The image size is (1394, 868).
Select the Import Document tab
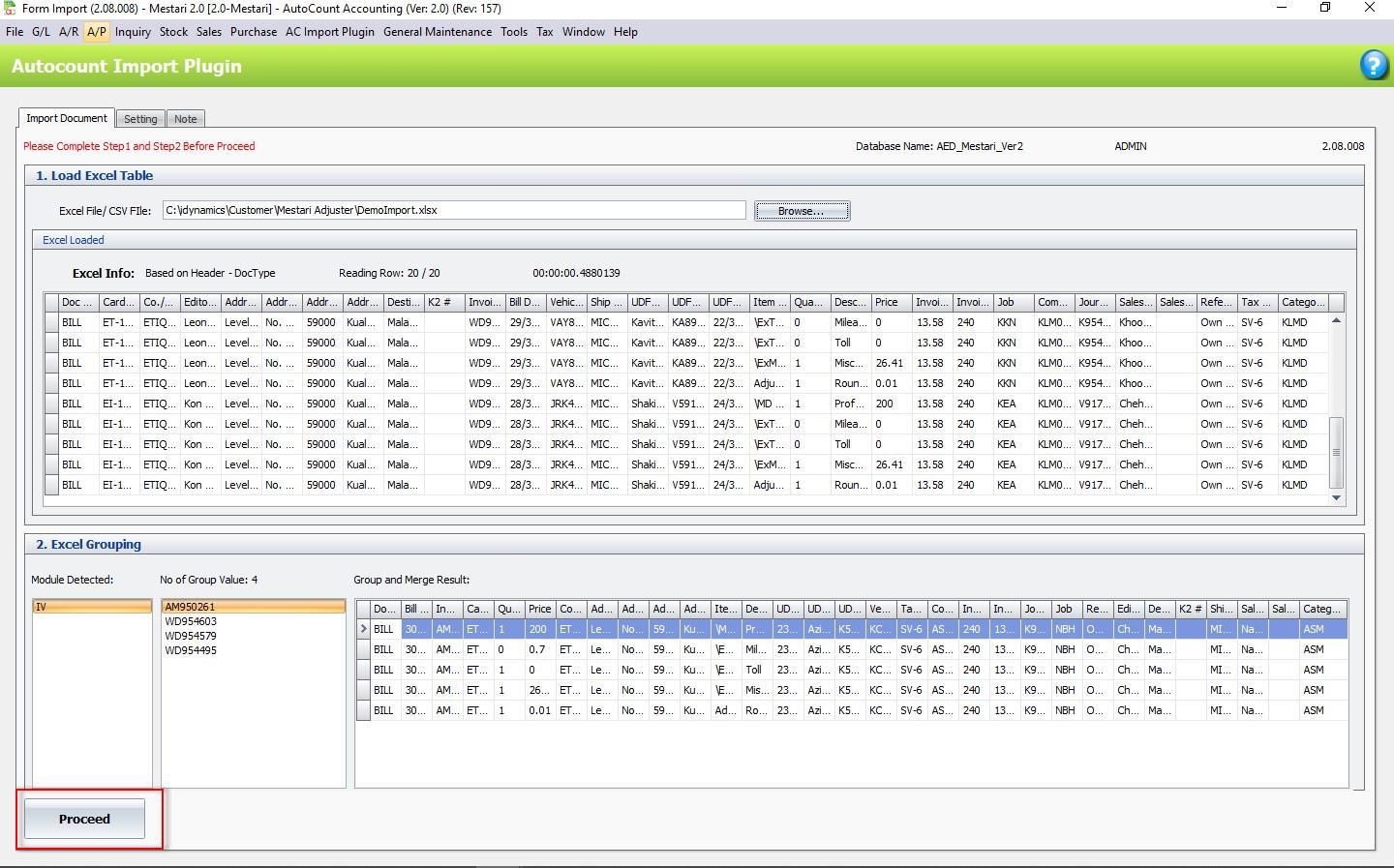(67, 118)
